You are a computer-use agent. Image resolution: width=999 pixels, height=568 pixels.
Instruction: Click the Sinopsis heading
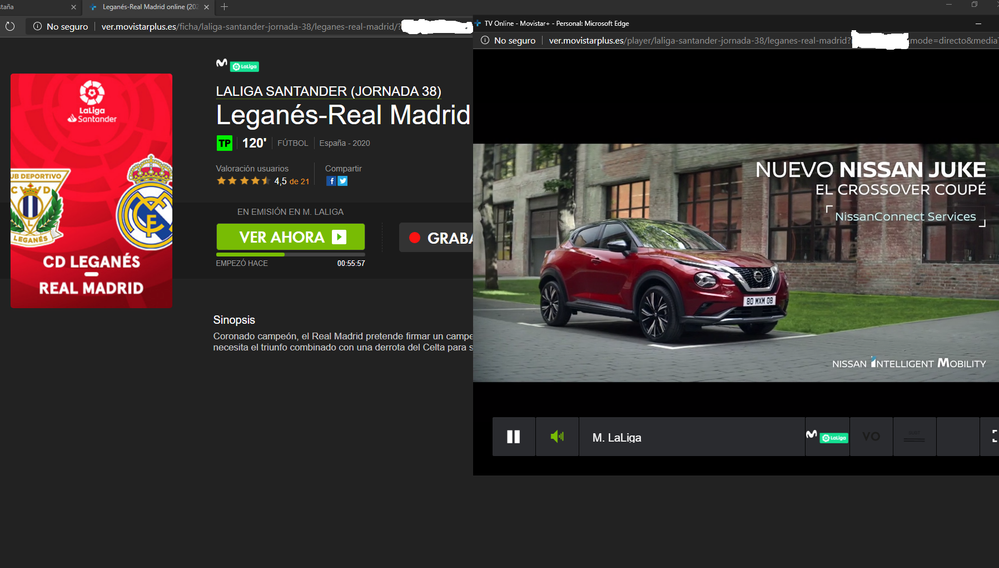234,320
